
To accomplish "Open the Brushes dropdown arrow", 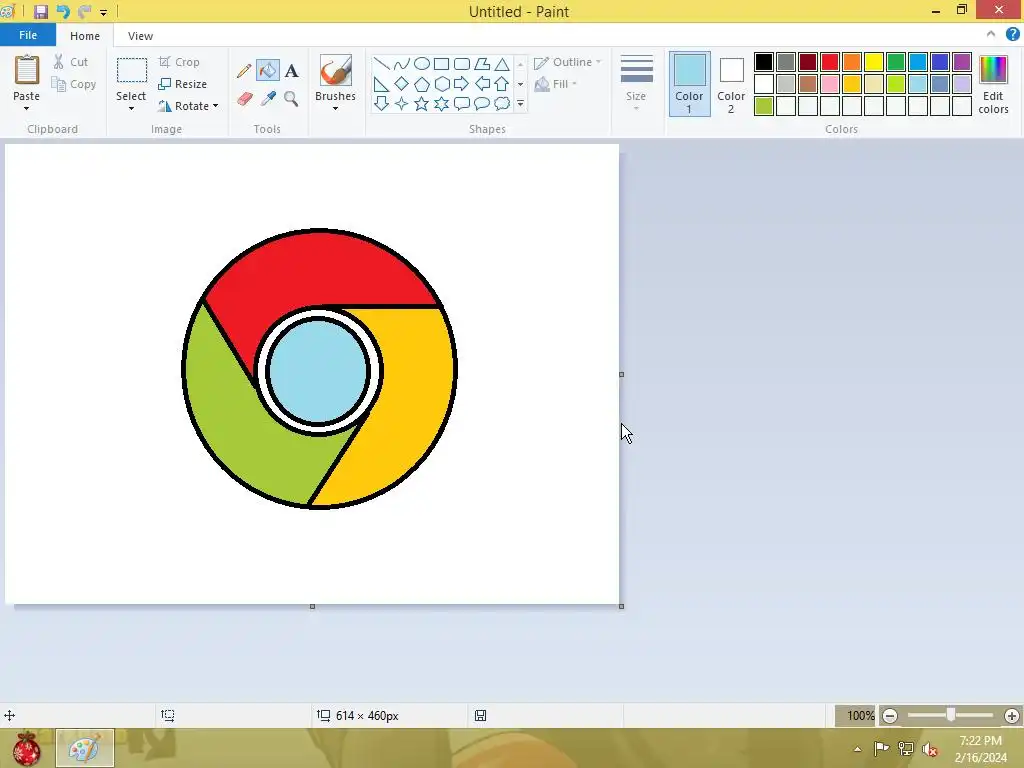I will [335, 108].
